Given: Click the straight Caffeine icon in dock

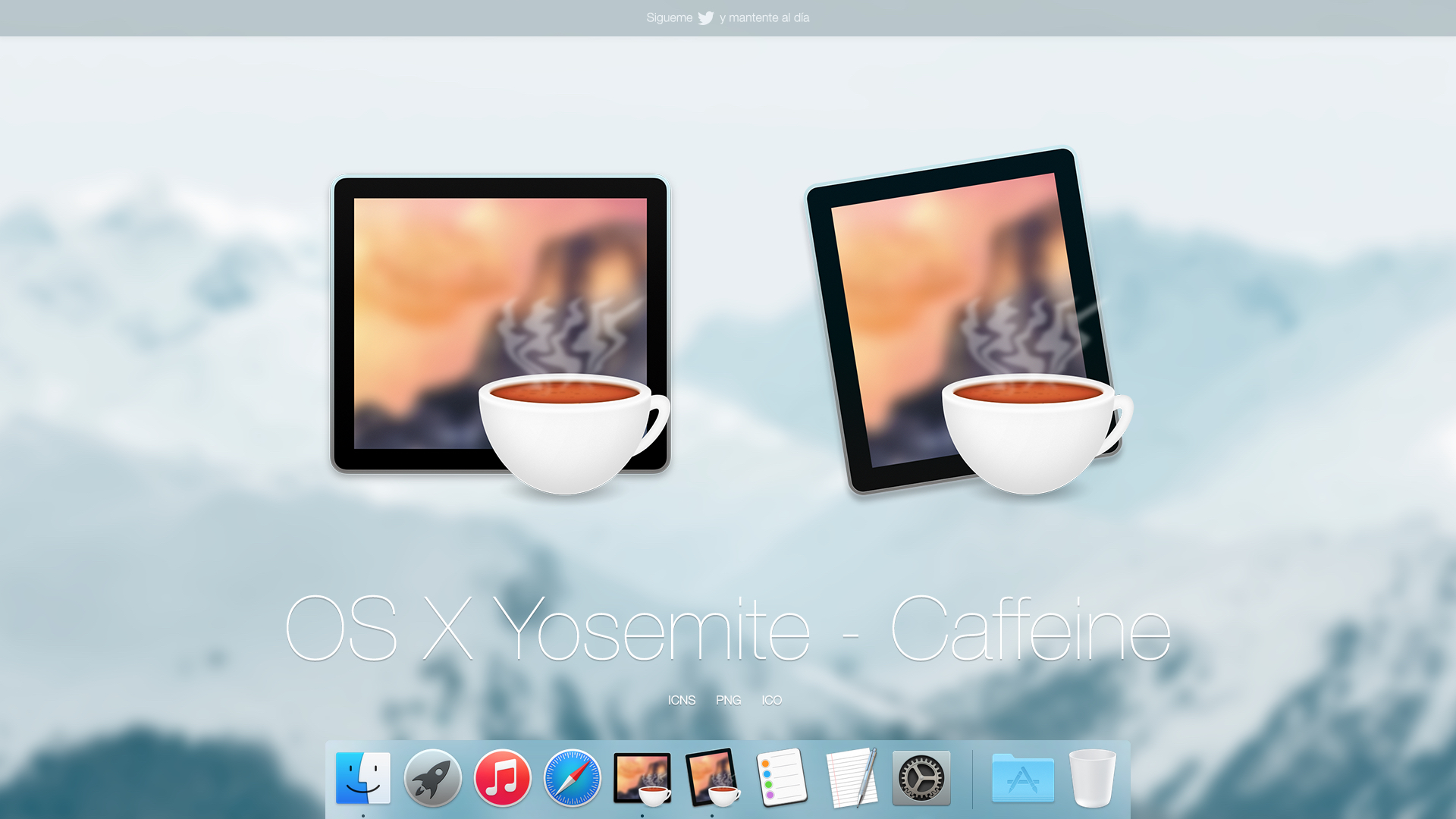Looking at the screenshot, I should click(642, 779).
